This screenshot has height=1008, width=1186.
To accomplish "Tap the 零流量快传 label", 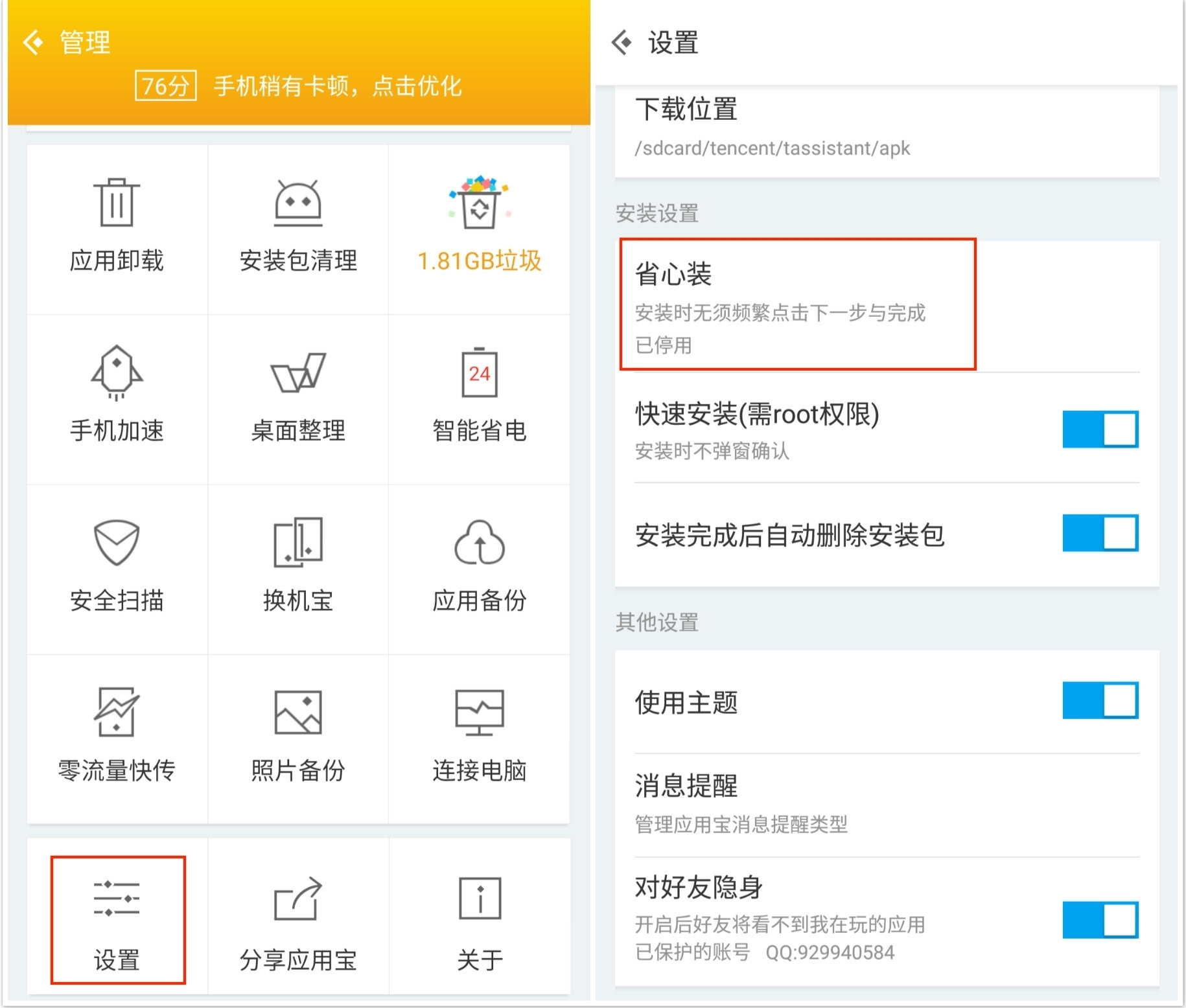I will [x=117, y=770].
